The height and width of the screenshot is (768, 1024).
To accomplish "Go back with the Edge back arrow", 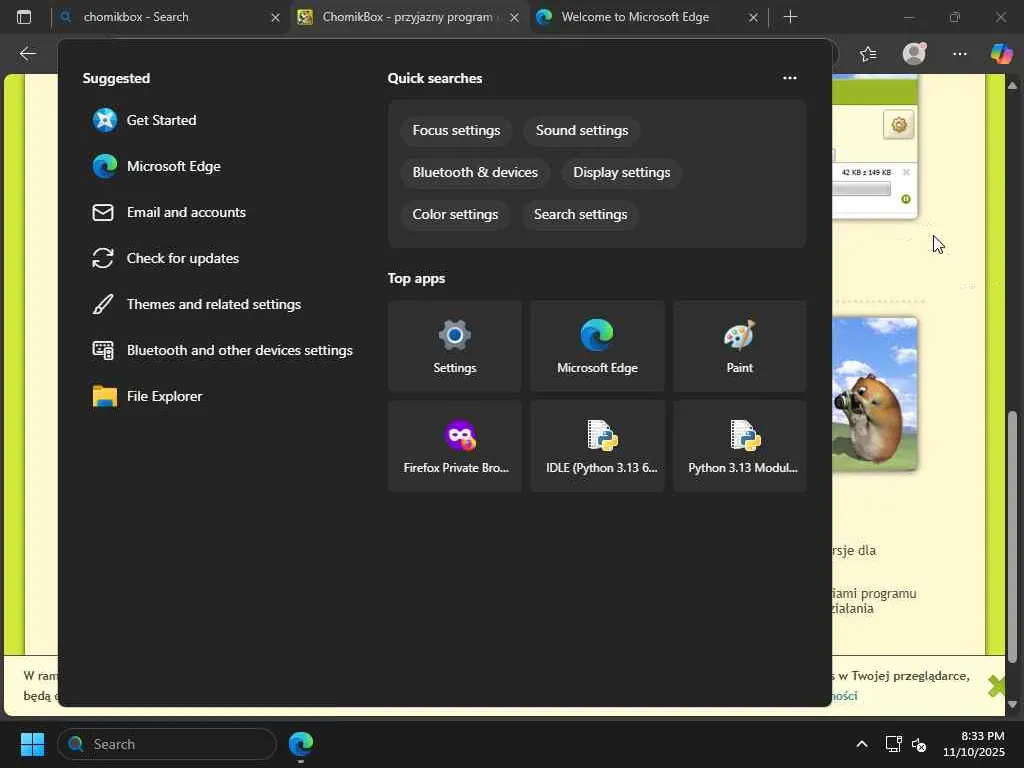I will pos(27,54).
